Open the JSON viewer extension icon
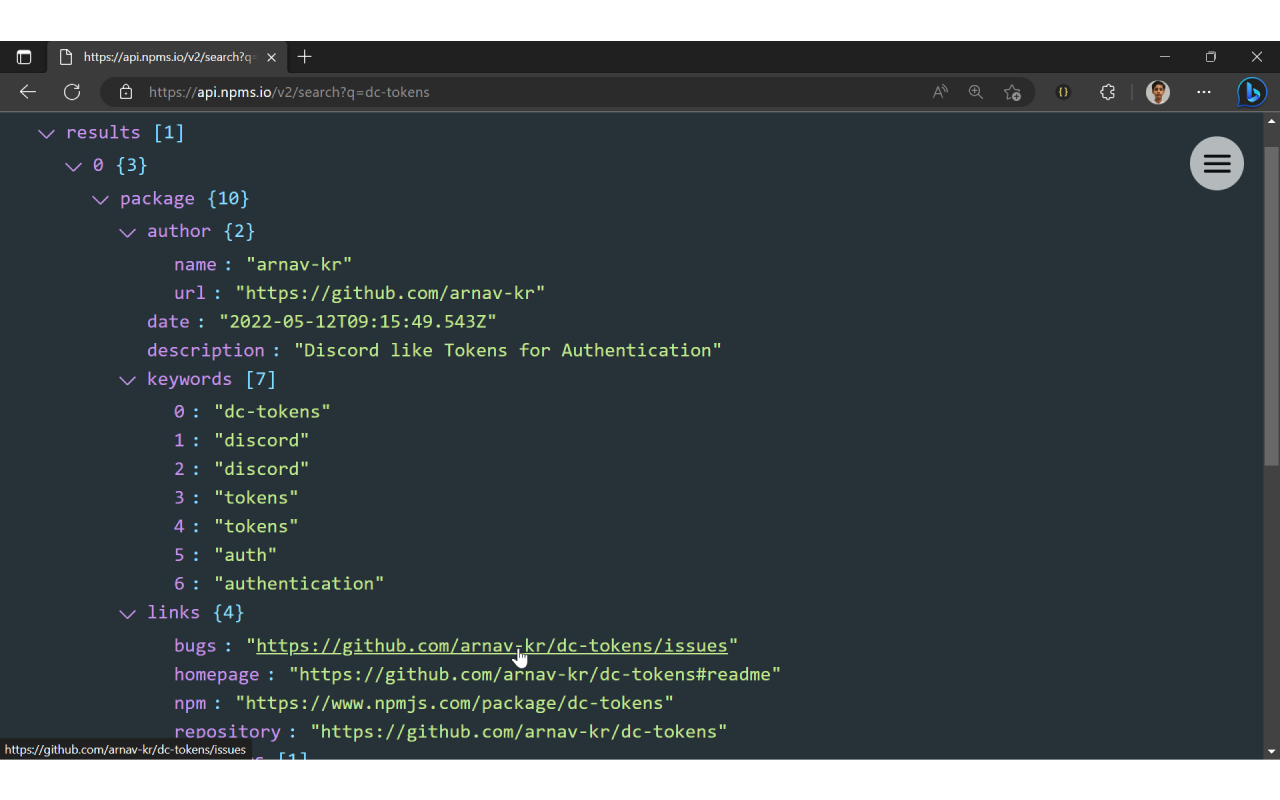 (1063, 92)
